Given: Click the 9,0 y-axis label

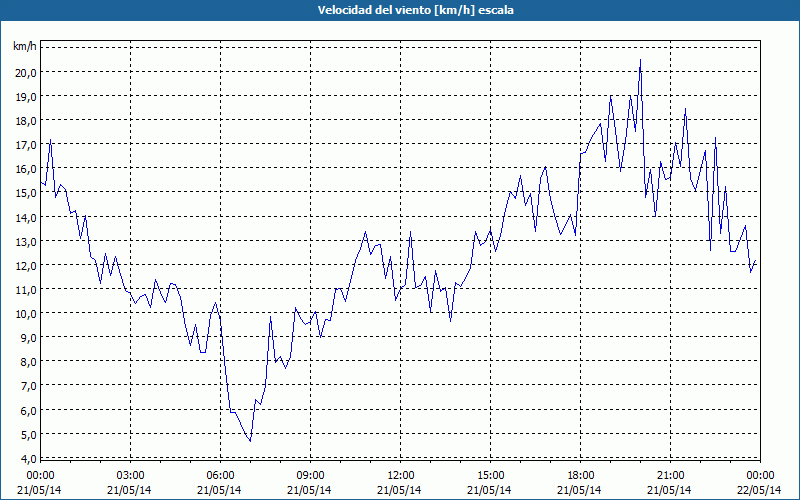Looking at the screenshot, I should [x=28, y=338].
